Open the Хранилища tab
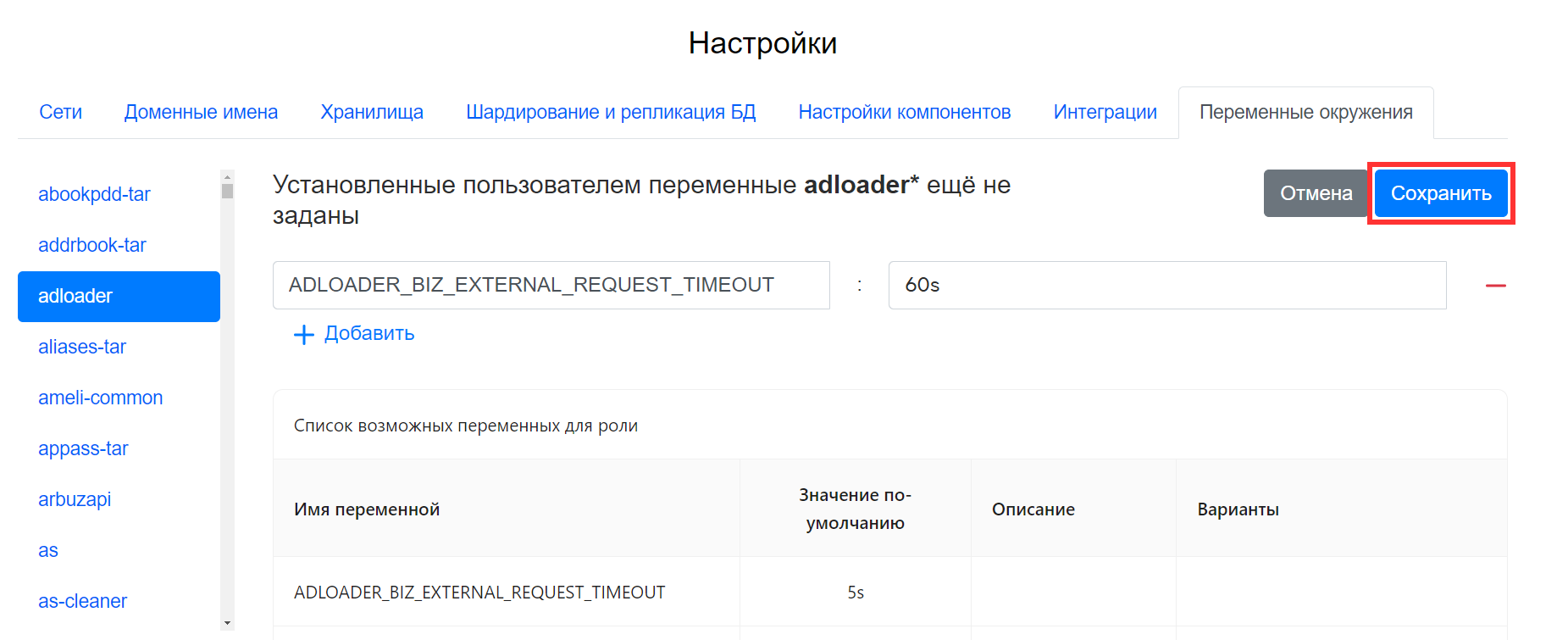1568x640 pixels. click(x=372, y=112)
